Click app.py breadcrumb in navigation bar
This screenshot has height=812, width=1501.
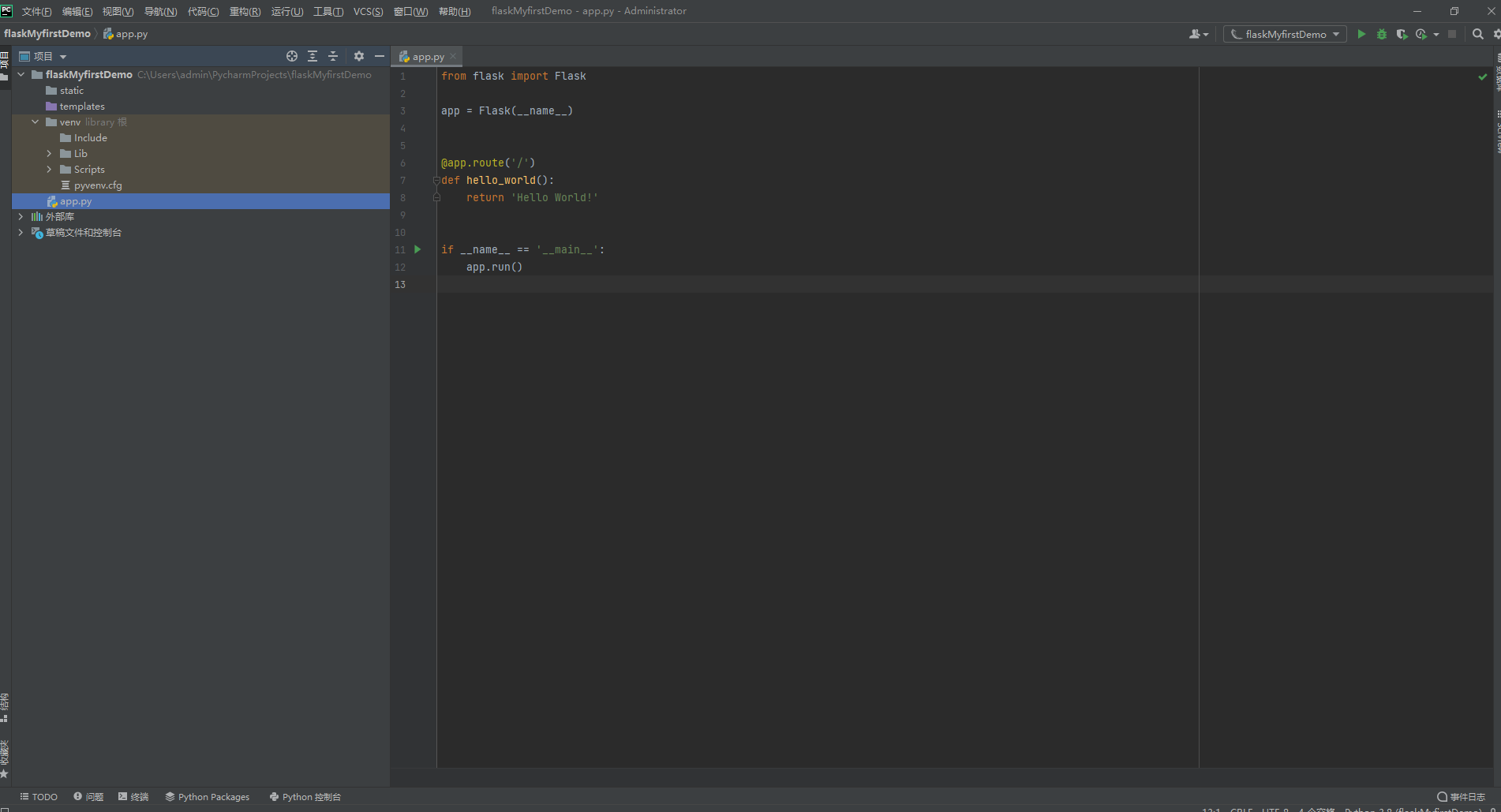125,34
